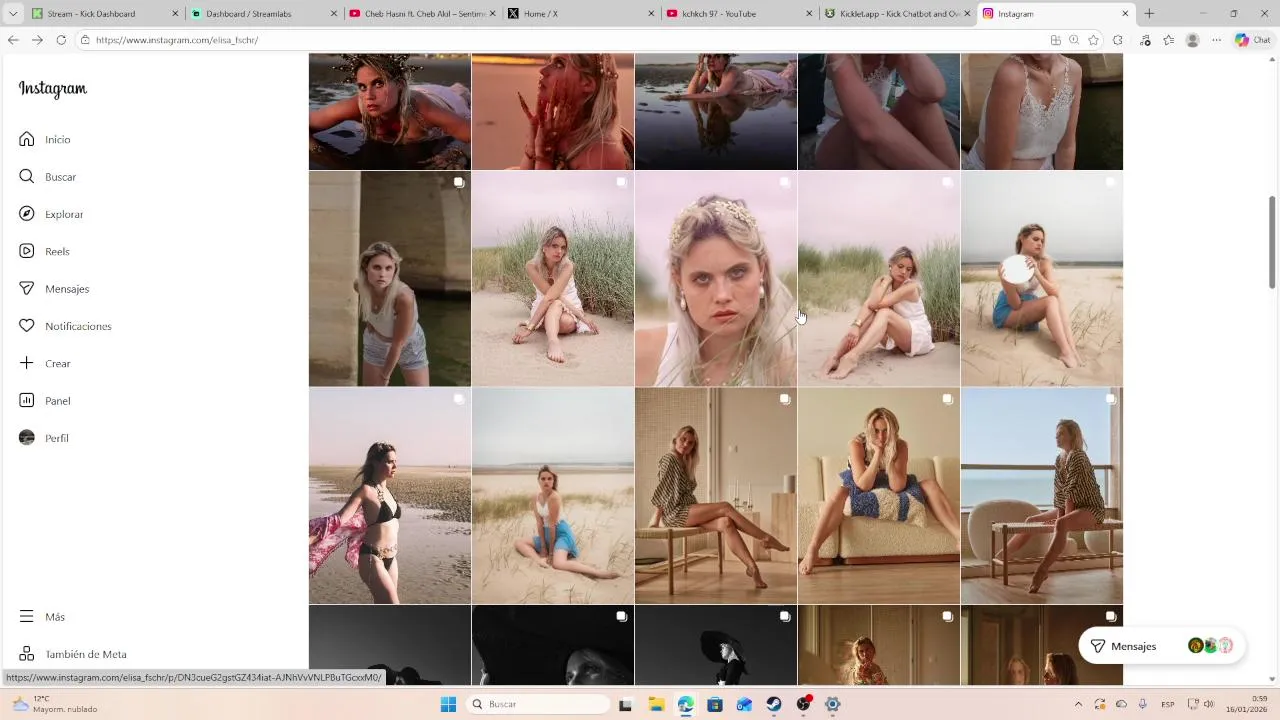The height and width of the screenshot is (720, 1280).
Task: Open Microsoft Edge from taskbar
Action: 685,704
